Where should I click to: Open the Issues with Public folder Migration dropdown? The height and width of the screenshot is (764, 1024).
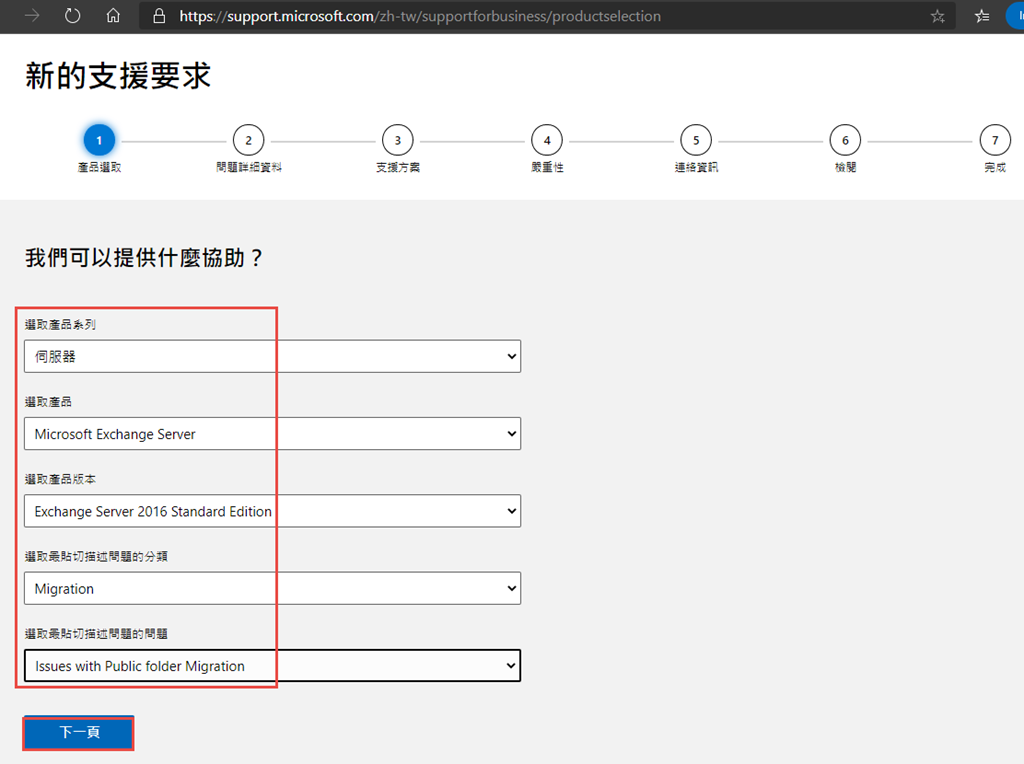click(272, 666)
